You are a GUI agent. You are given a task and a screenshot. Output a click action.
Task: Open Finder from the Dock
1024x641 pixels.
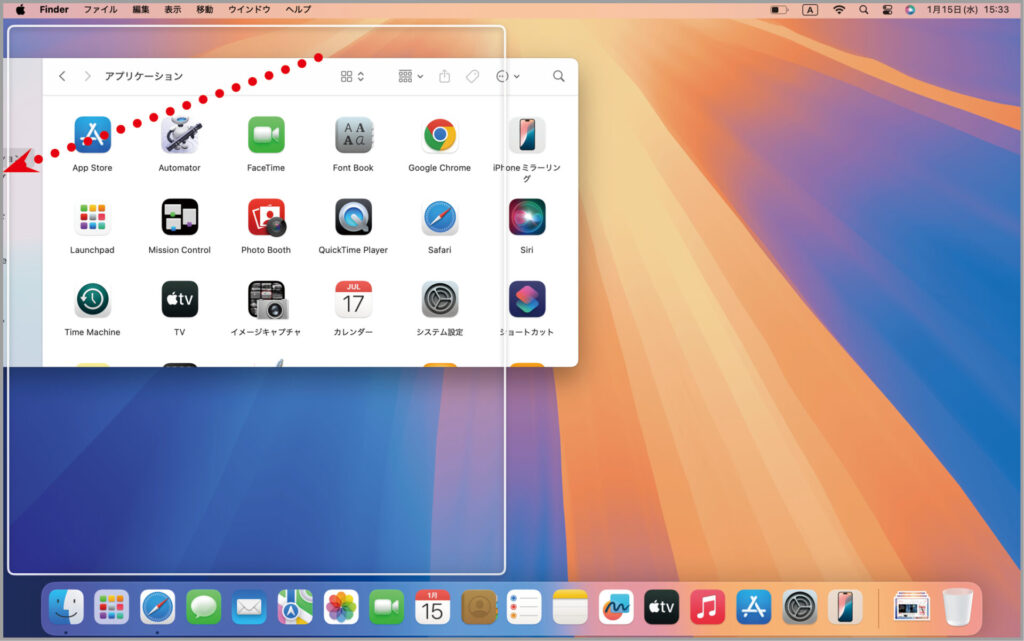(66, 607)
